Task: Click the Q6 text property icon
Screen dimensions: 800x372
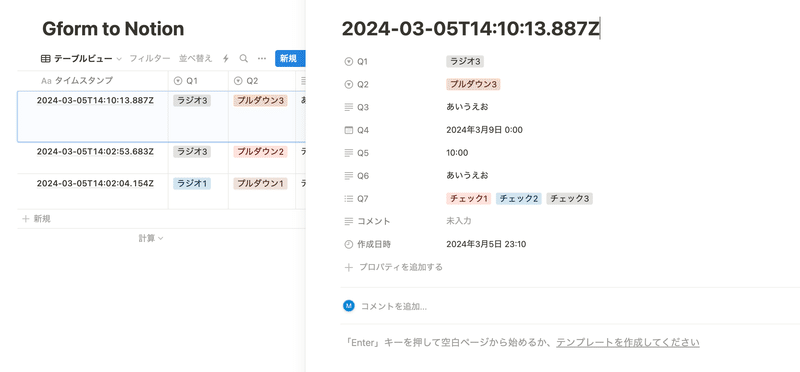Action: [x=349, y=176]
